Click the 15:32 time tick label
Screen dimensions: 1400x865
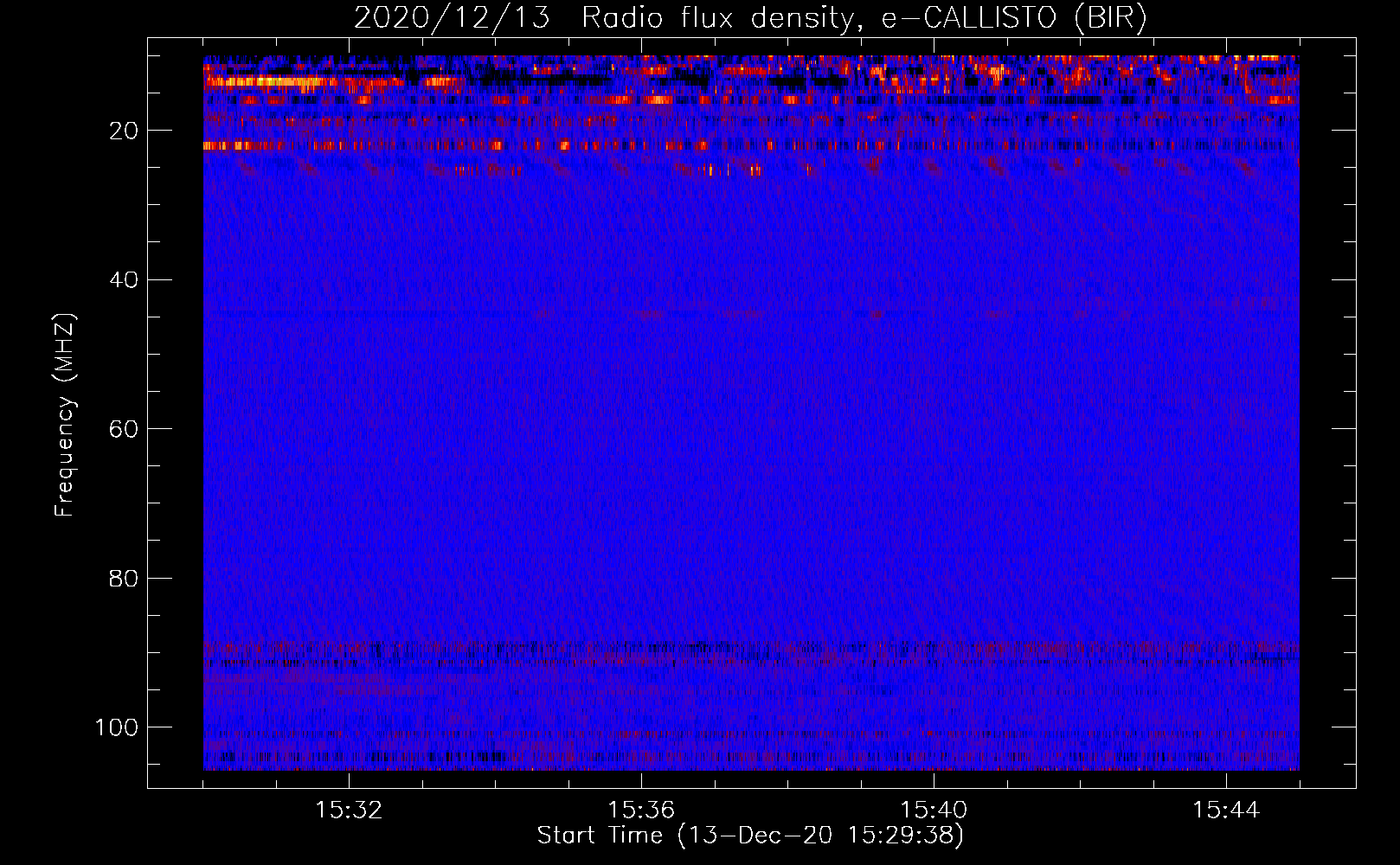pyautogui.click(x=349, y=811)
